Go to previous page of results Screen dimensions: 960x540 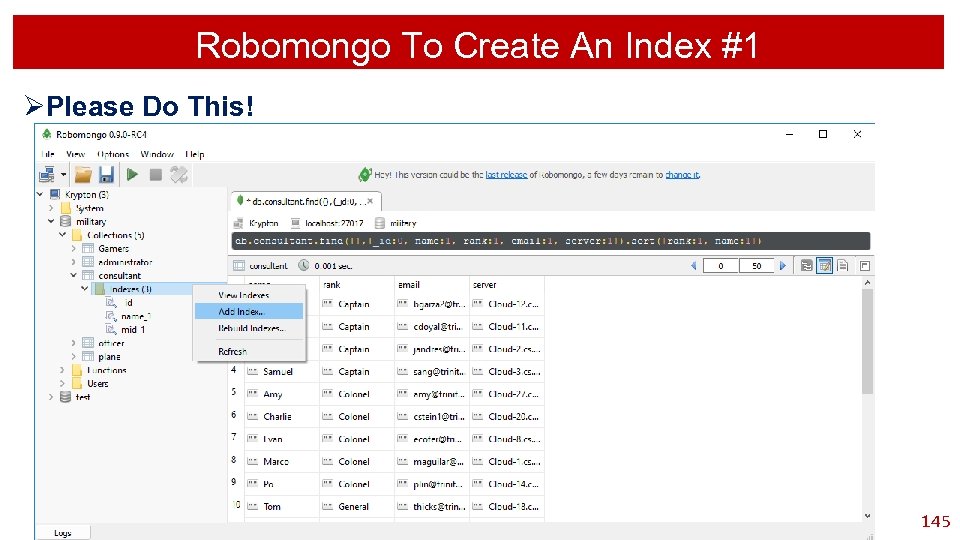click(x=694, y=266)
